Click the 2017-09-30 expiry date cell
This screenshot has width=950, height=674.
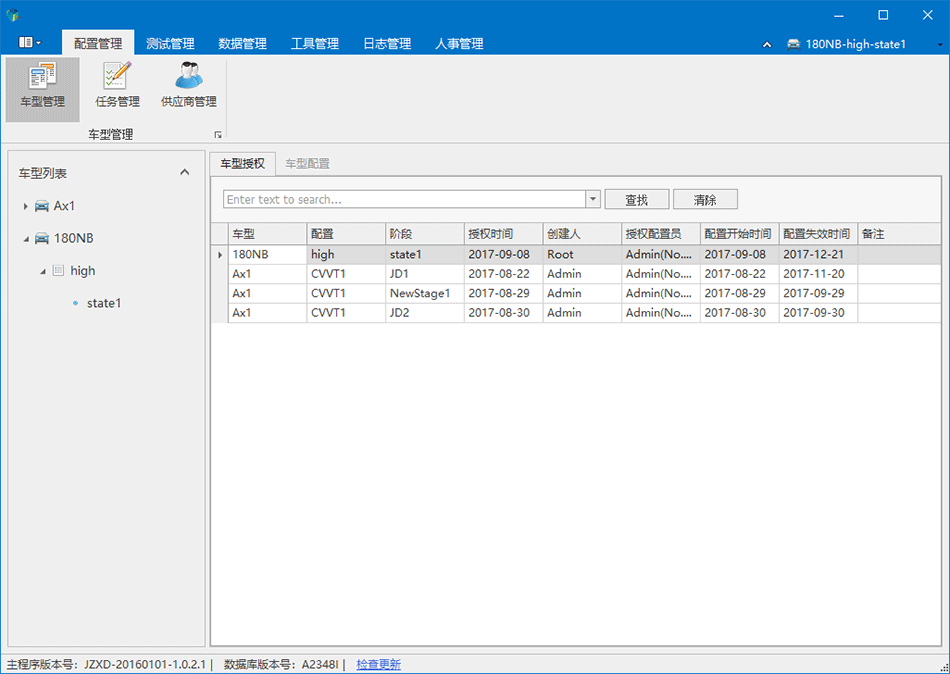pyautogui.click(x=819, y=313)
